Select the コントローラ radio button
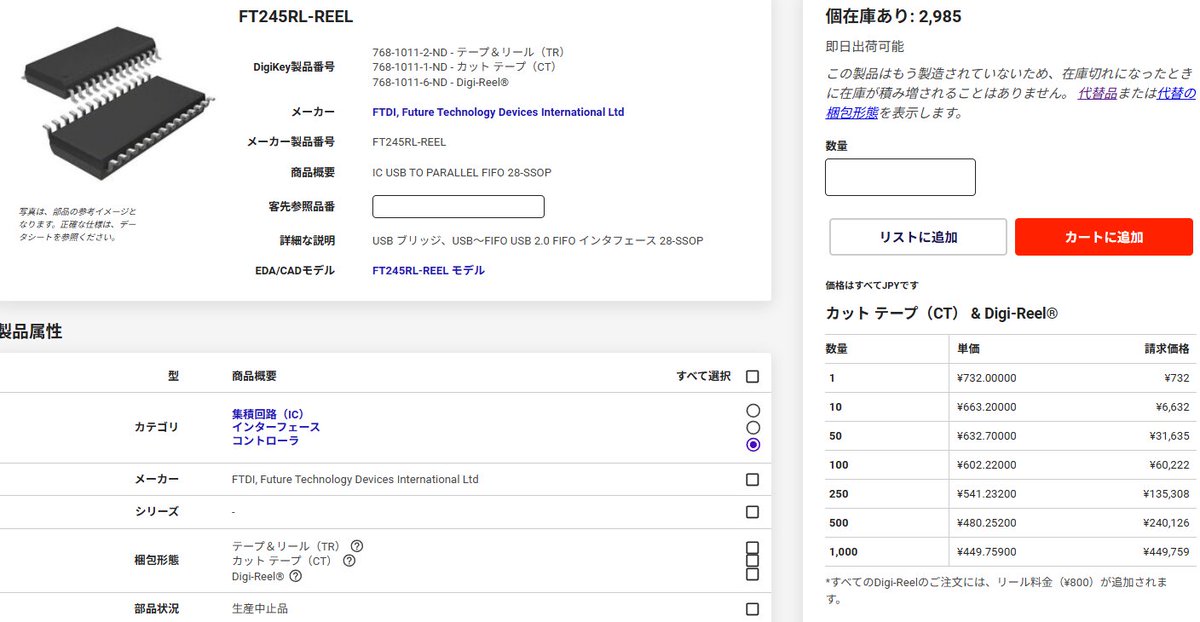1200x622 pixels. coord(753,445)
